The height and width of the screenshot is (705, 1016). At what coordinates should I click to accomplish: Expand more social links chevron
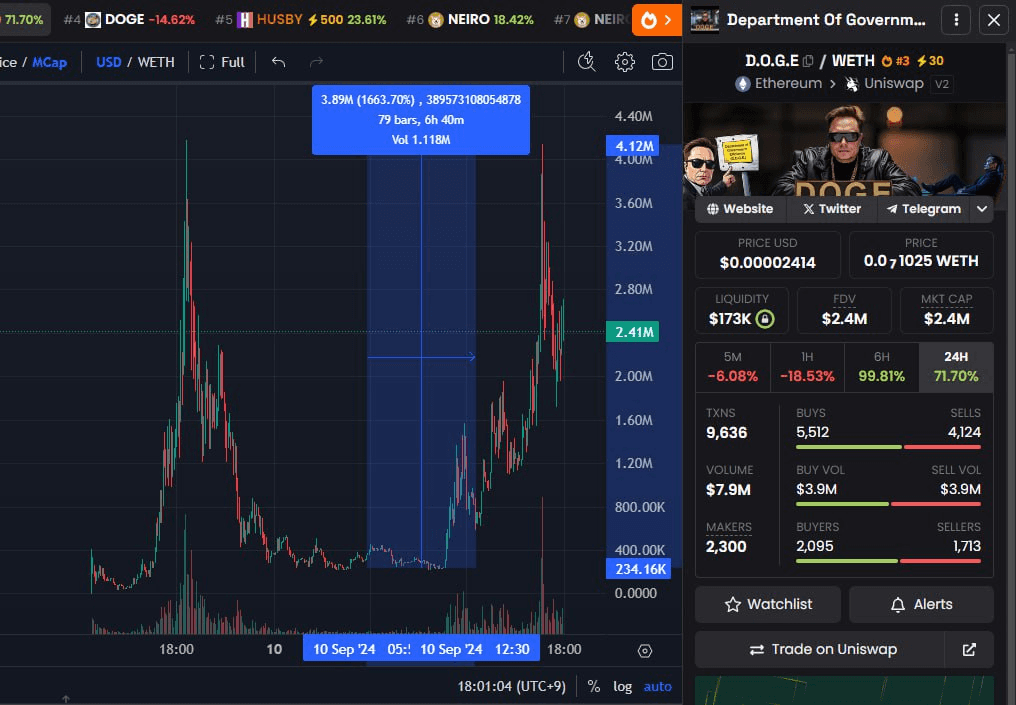click(982, 209)
